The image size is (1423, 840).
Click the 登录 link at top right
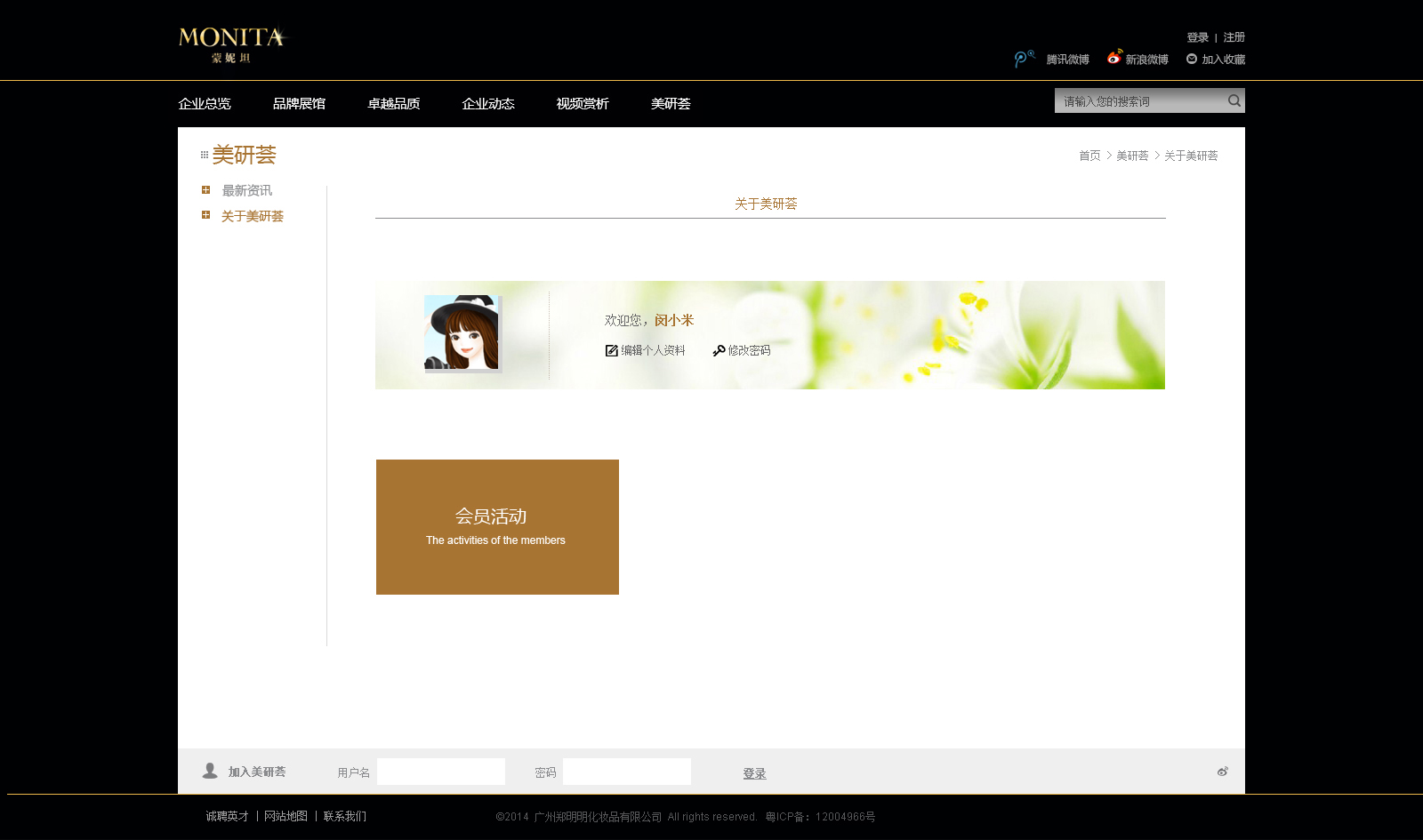click(x=1197, y=37)
